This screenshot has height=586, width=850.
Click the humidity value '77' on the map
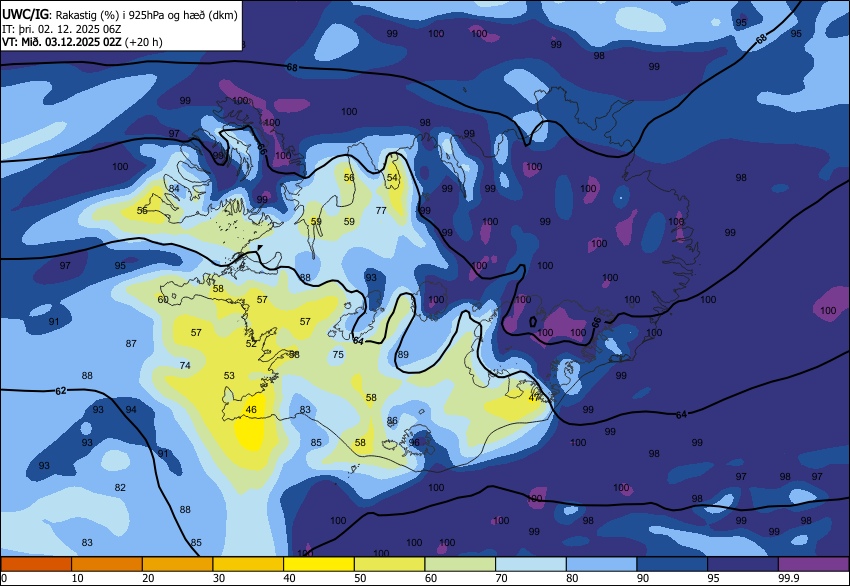coord(381,210)
